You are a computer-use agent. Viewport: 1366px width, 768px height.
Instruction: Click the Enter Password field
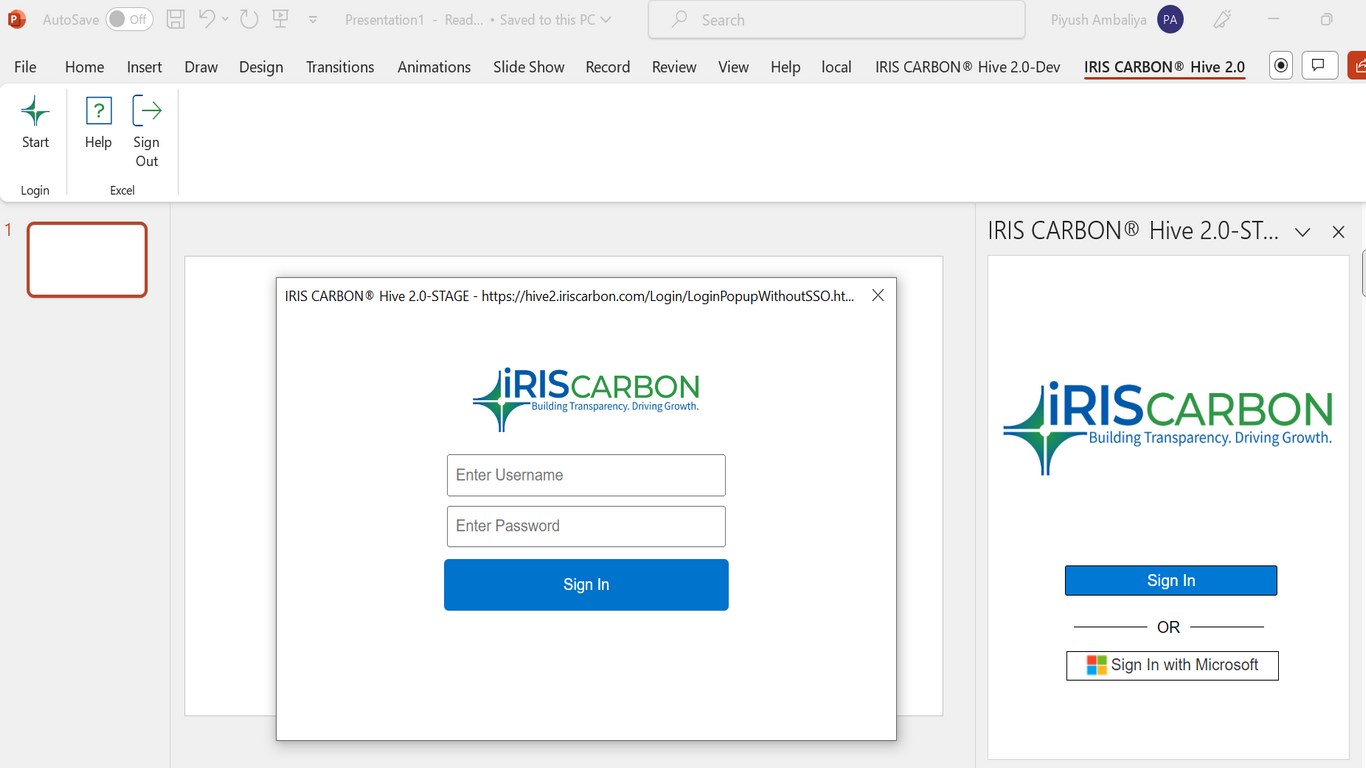[586, 526]
